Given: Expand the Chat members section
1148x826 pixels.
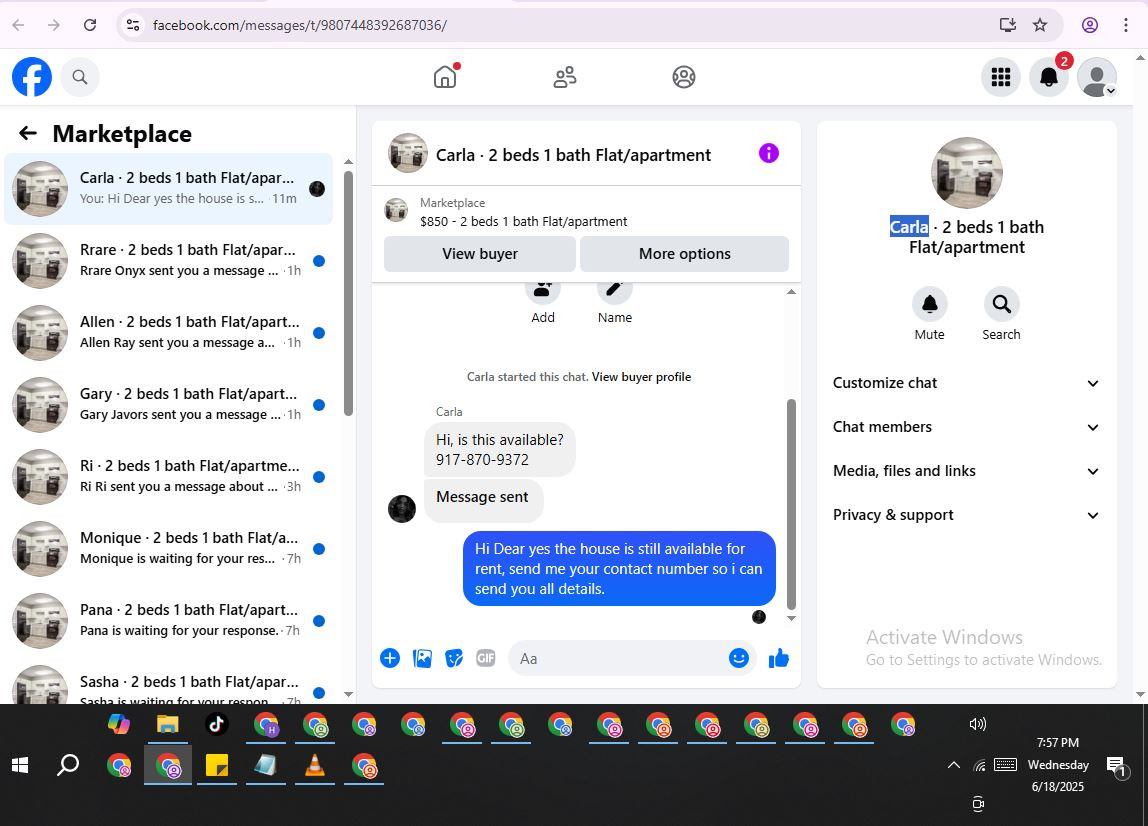Looking at the screenshot, I should 966,427.
